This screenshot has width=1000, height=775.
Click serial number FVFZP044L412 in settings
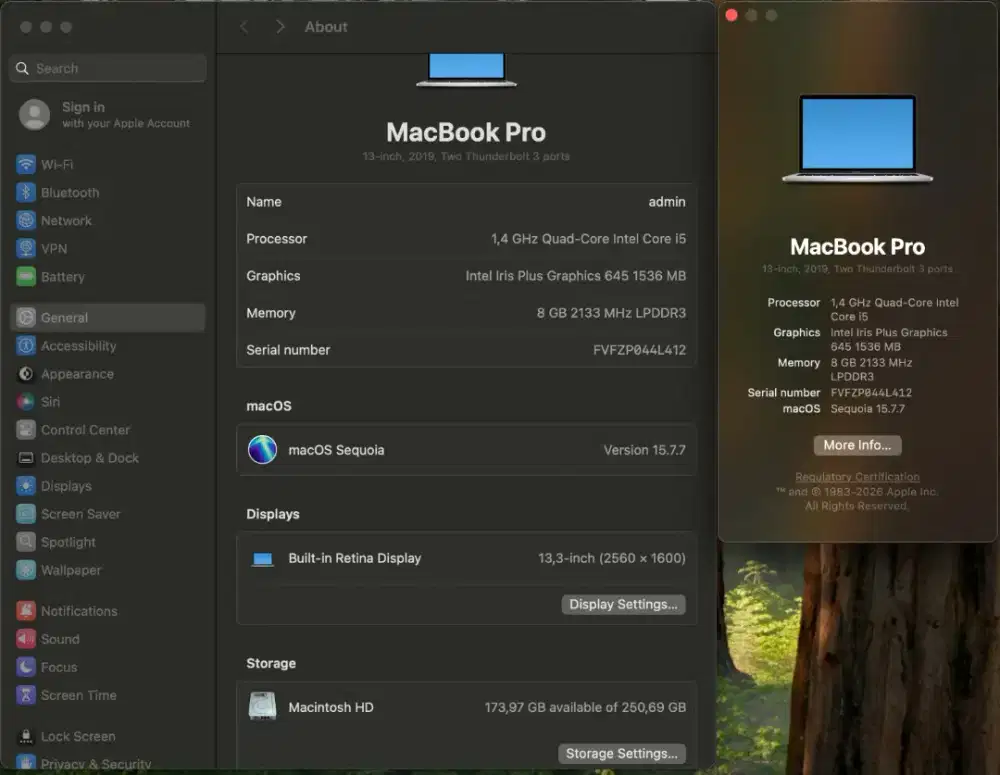click(639, 350)
